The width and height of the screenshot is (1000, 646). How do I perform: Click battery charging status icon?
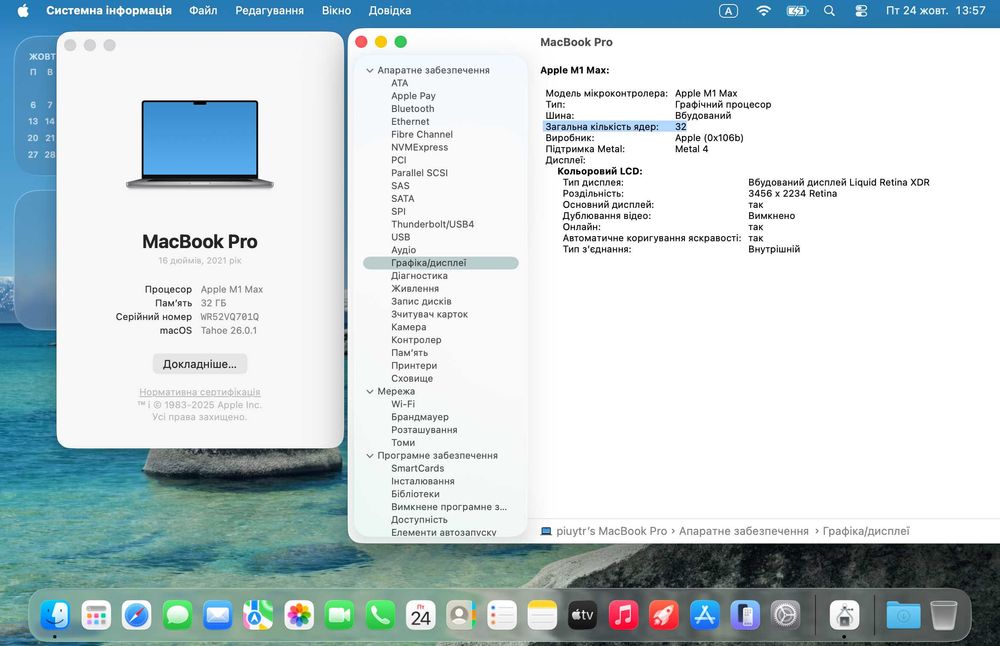tap(797, 10)
